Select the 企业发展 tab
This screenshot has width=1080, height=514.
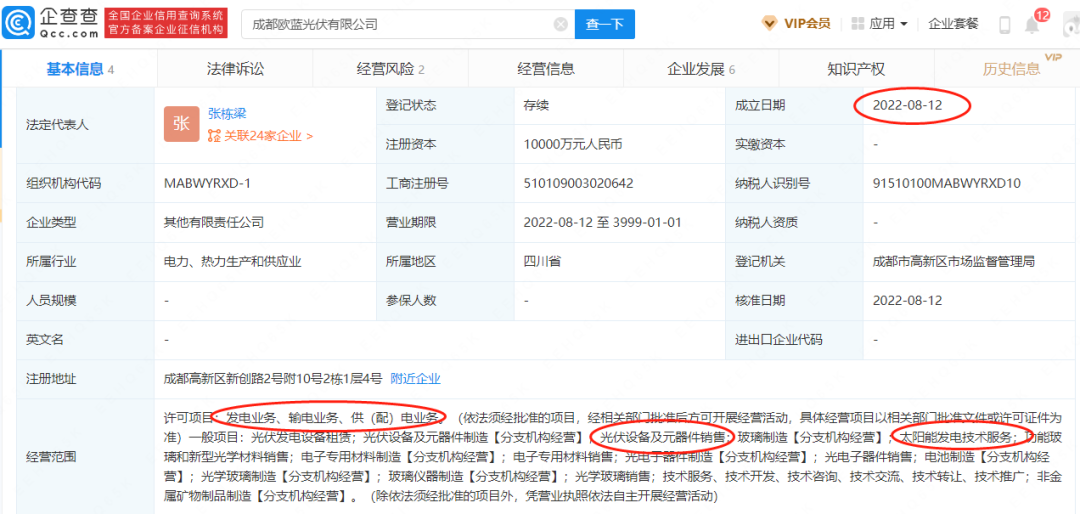700,69
